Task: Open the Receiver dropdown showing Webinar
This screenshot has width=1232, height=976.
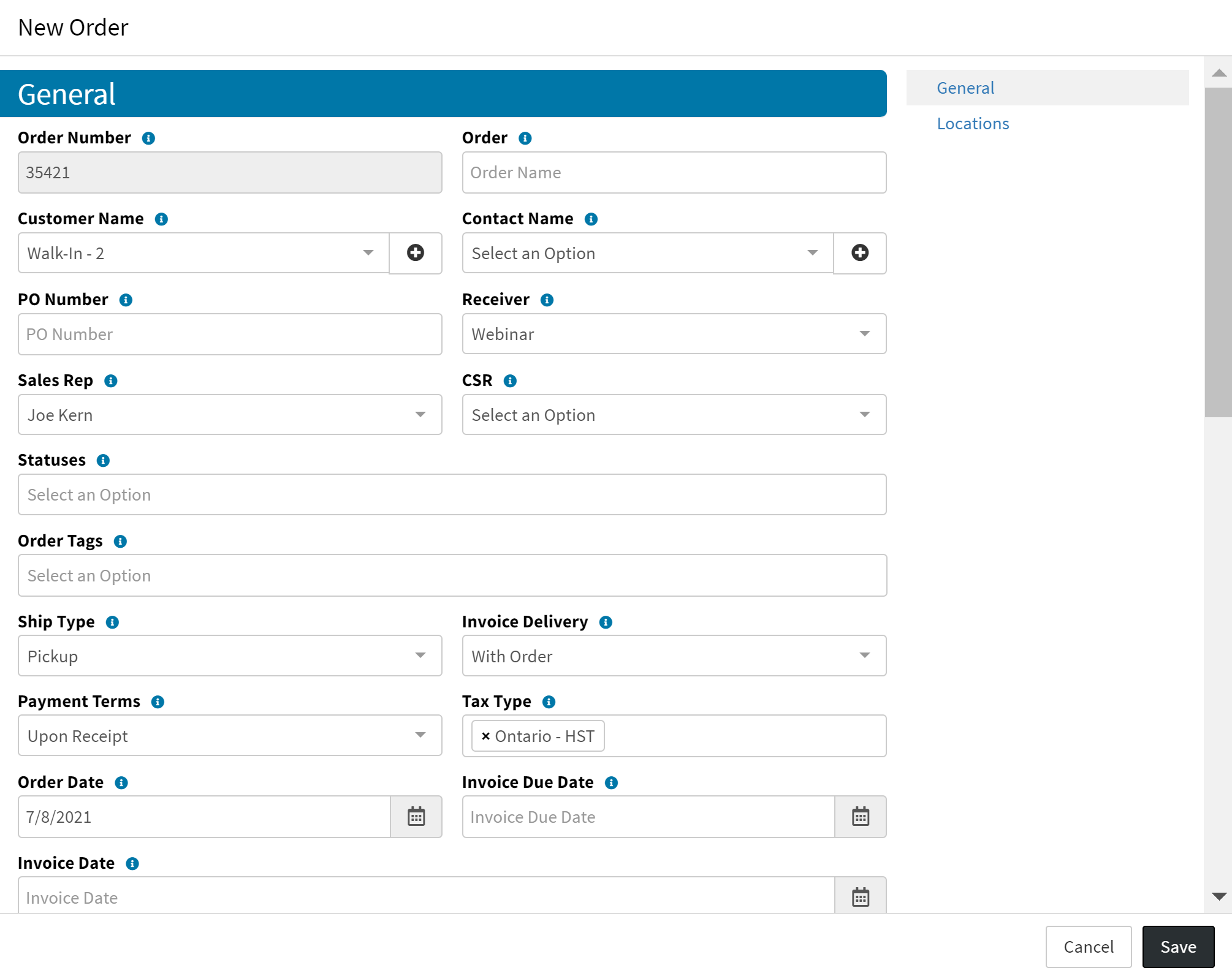Action: coord(864,334)
